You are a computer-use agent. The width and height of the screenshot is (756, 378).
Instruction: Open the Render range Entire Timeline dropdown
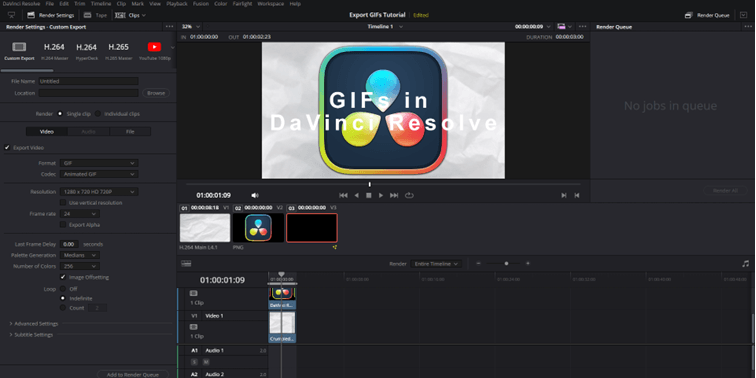point(436,264)
